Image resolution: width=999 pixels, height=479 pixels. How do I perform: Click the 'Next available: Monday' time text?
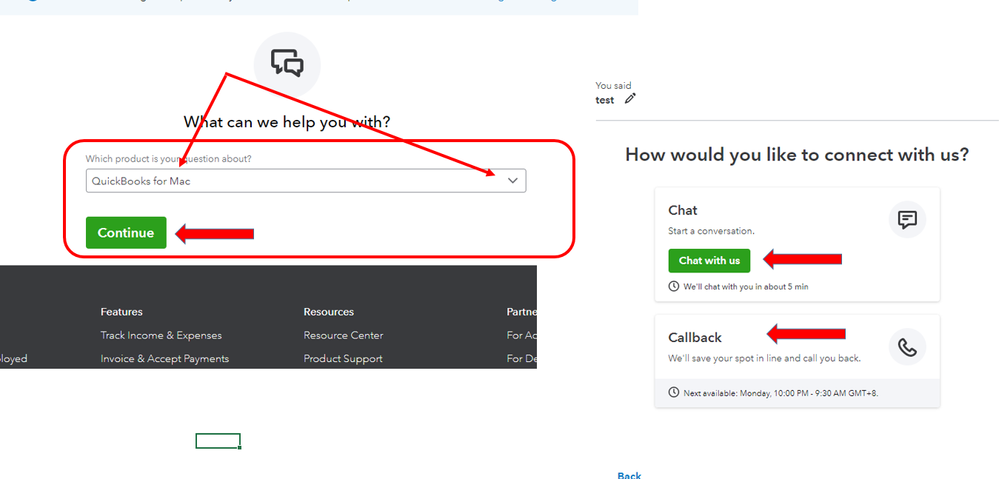click(x=780, y=392)
